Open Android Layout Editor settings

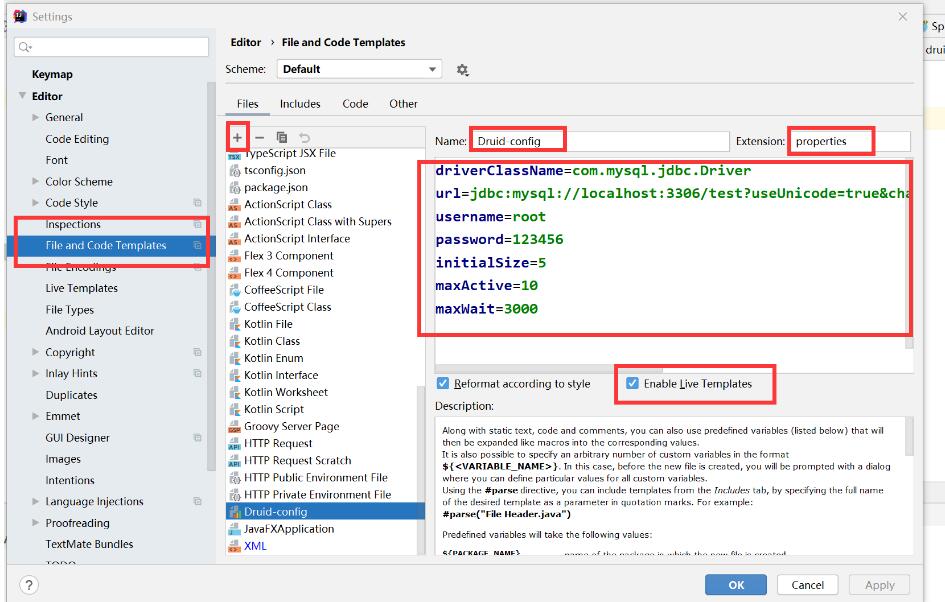pyautogui.click(x=99, y=331)
